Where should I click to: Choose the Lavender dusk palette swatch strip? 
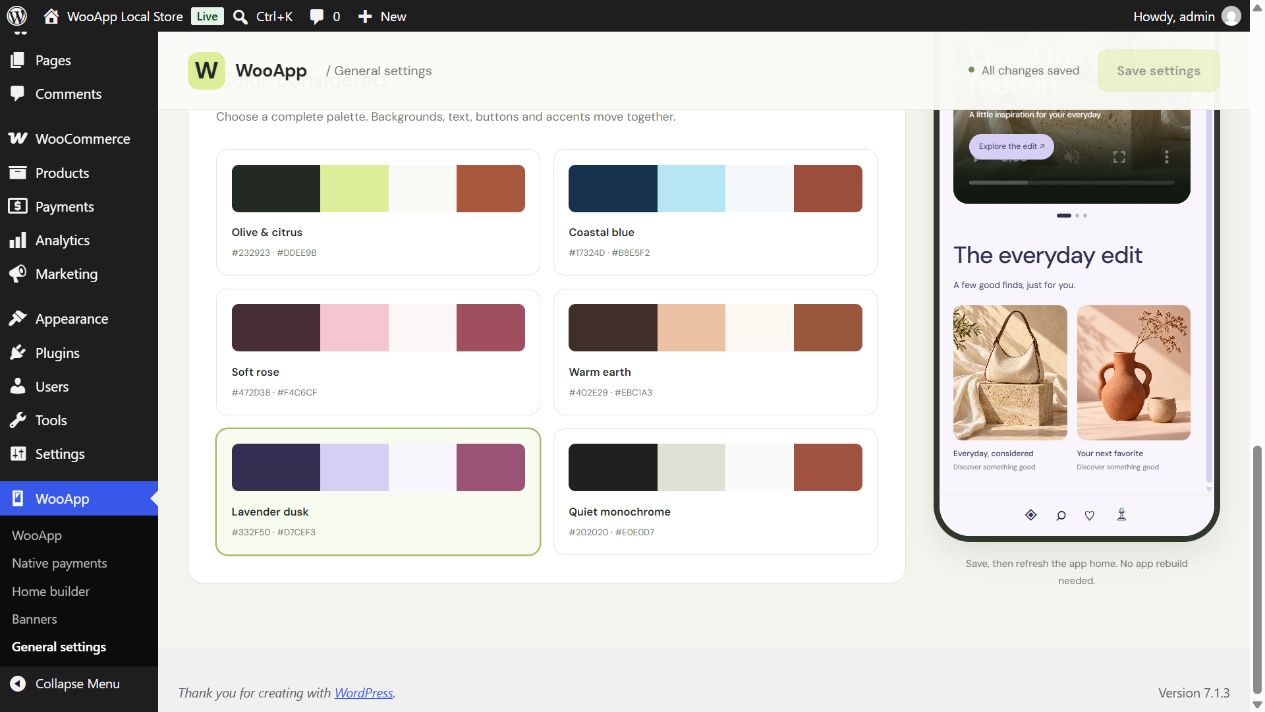378,467
